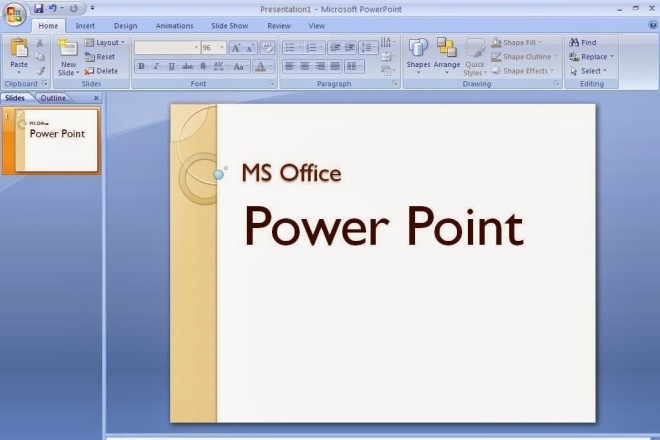Toggle Bold formatting
The image size is (660, 440).
(141, 66)
